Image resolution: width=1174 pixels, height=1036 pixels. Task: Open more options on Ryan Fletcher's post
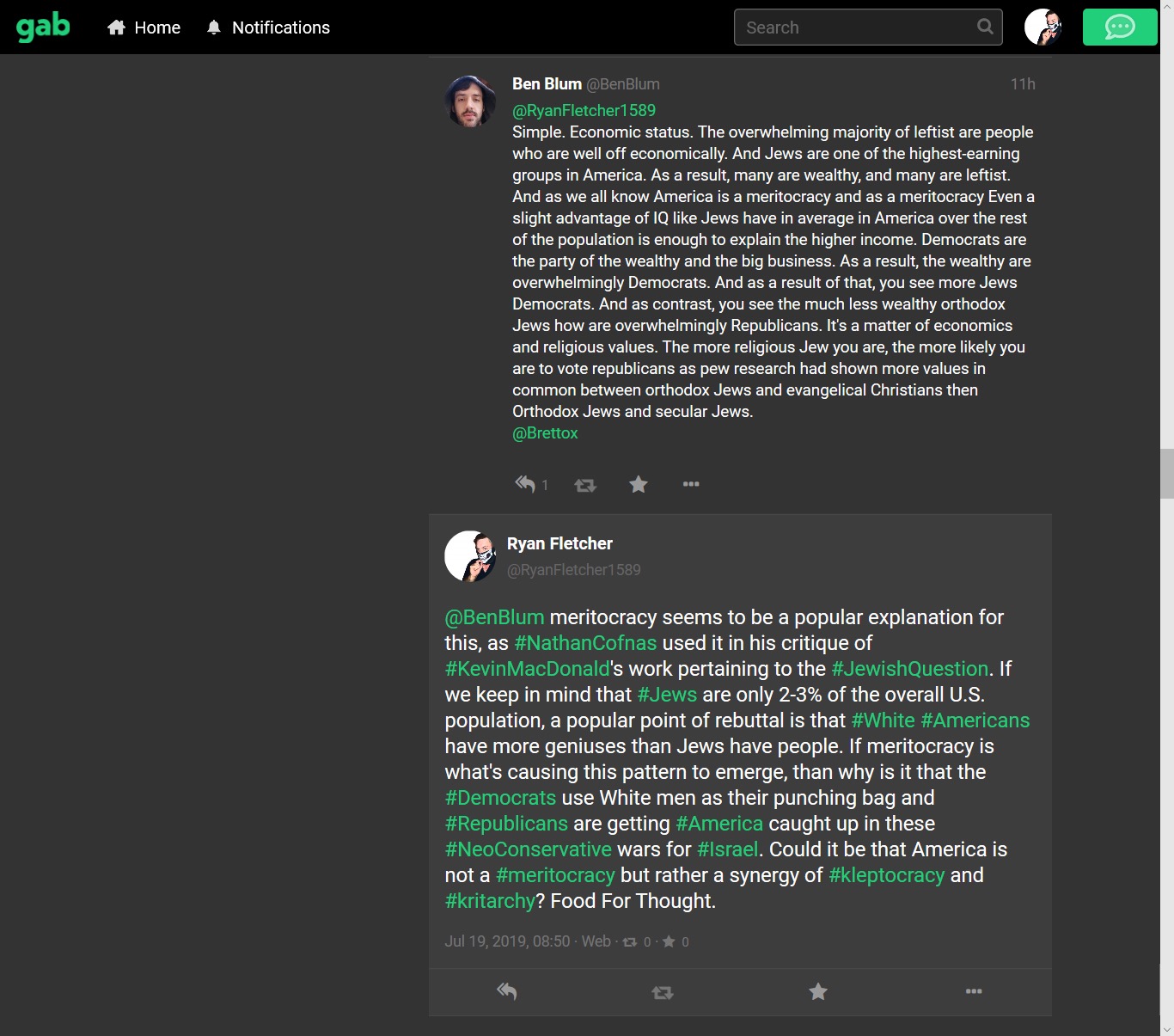tap(974, 991)
